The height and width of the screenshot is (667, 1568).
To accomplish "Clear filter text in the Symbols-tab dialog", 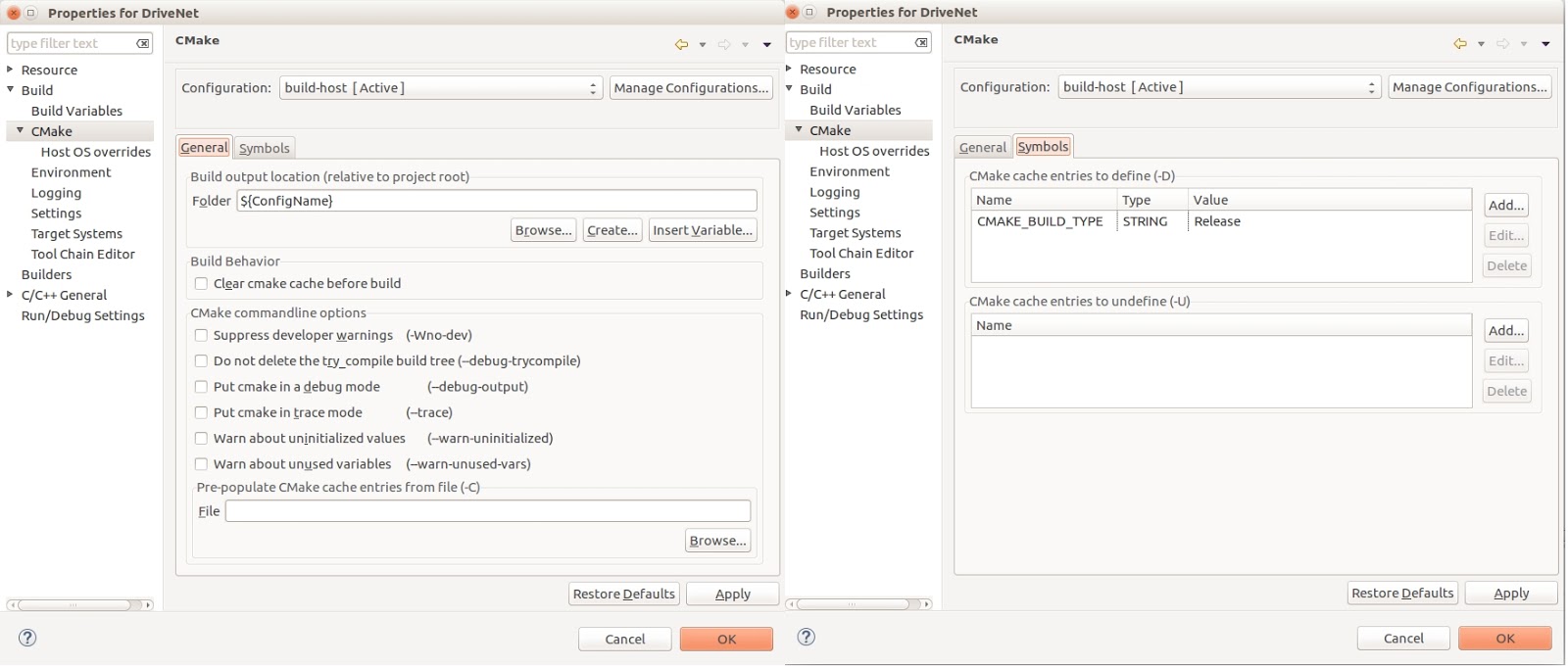I will [x=921, y=43].
